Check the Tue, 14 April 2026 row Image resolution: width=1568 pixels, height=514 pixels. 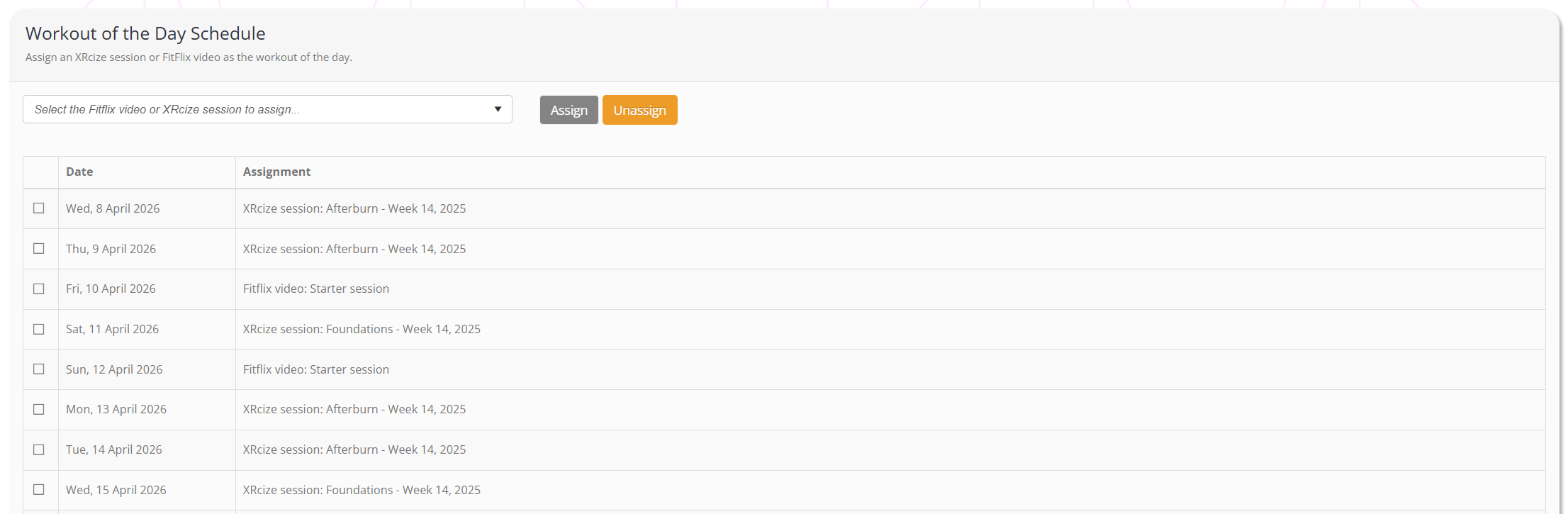[39, 449]
